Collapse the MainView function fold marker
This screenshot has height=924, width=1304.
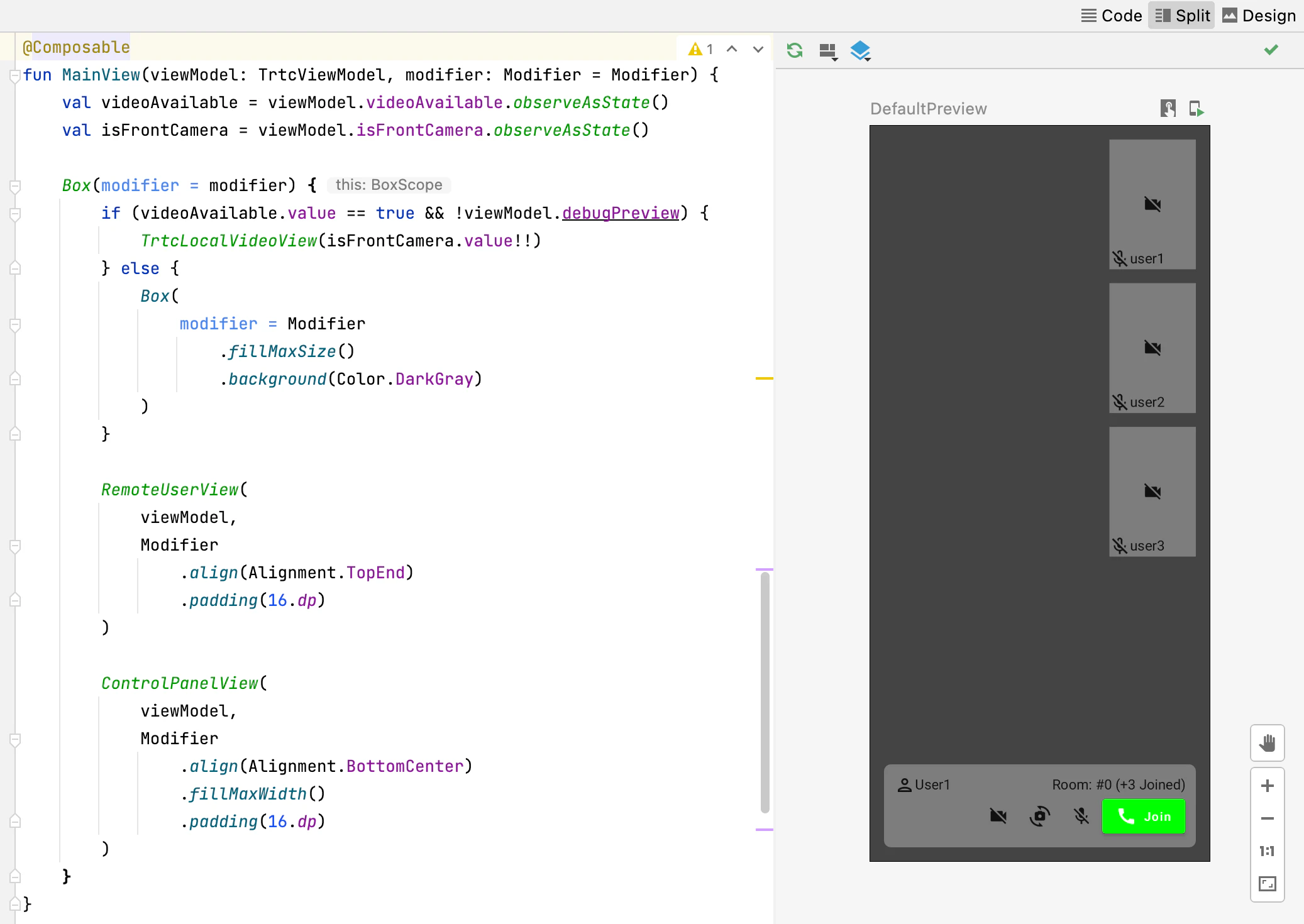point(15,76)
